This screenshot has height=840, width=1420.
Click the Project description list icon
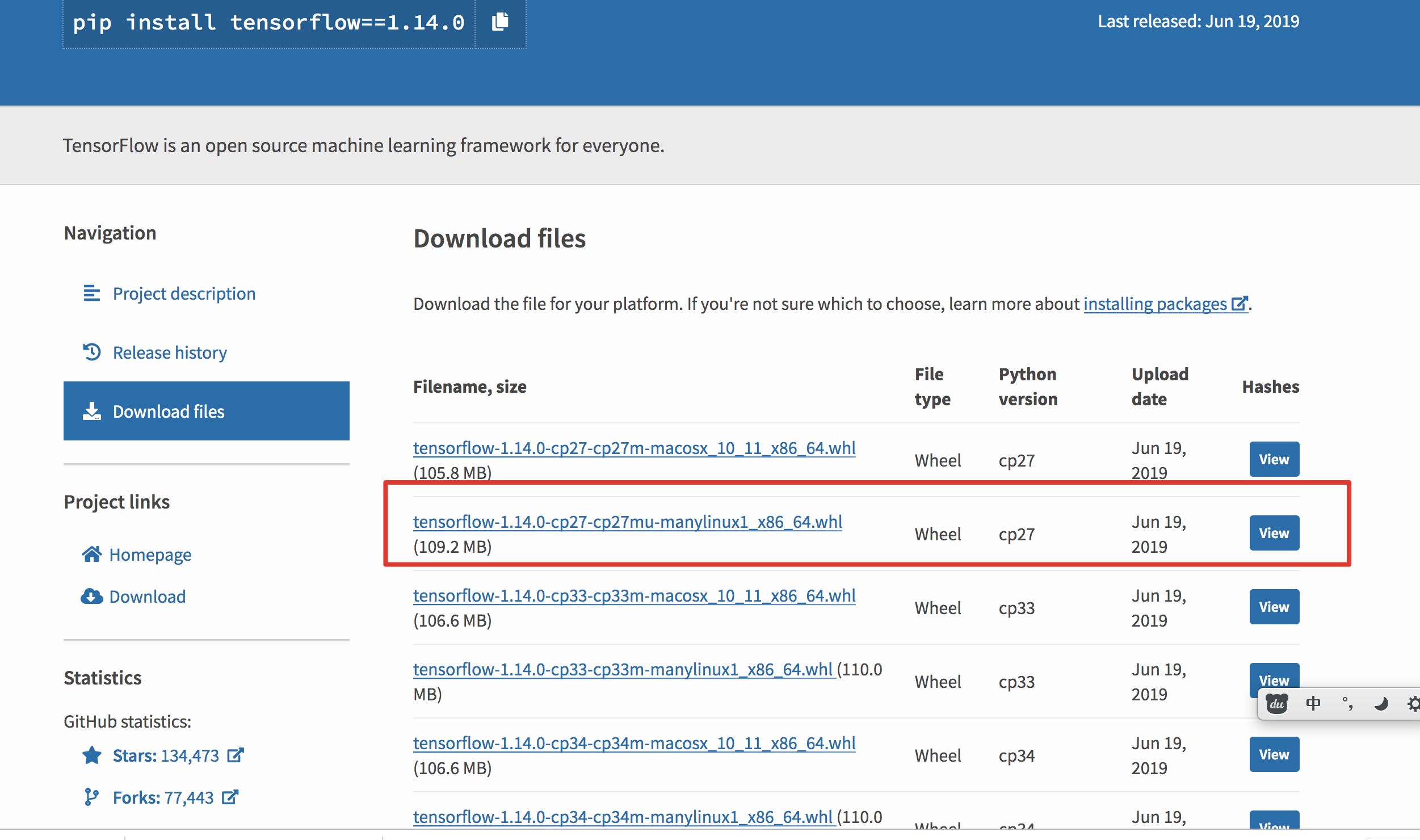91,293
